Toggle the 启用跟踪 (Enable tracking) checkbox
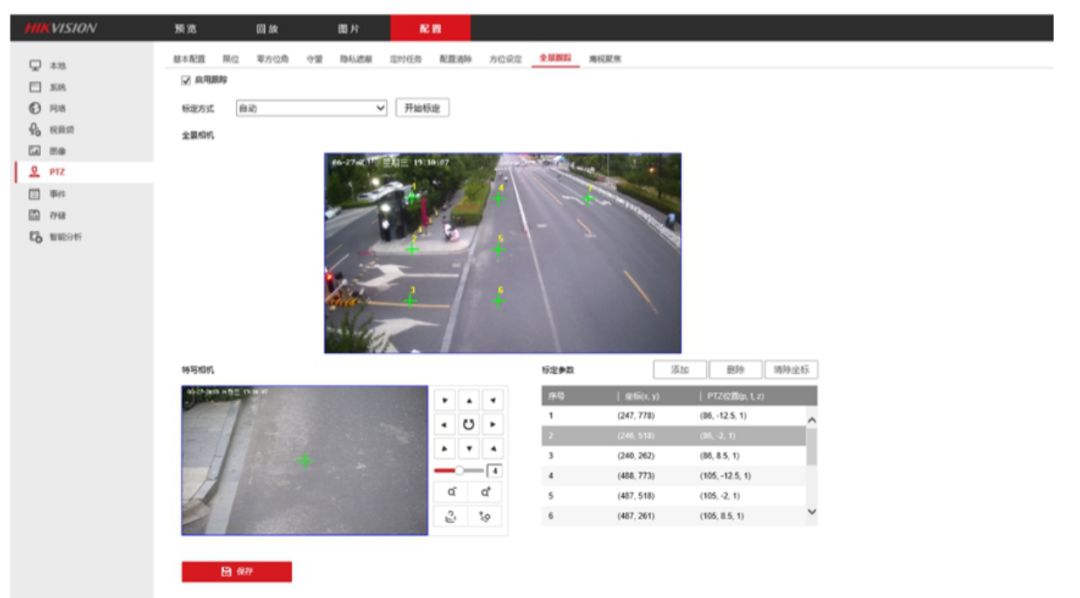This screenshot has width=1080, height=598. click(x=186, y=80)
